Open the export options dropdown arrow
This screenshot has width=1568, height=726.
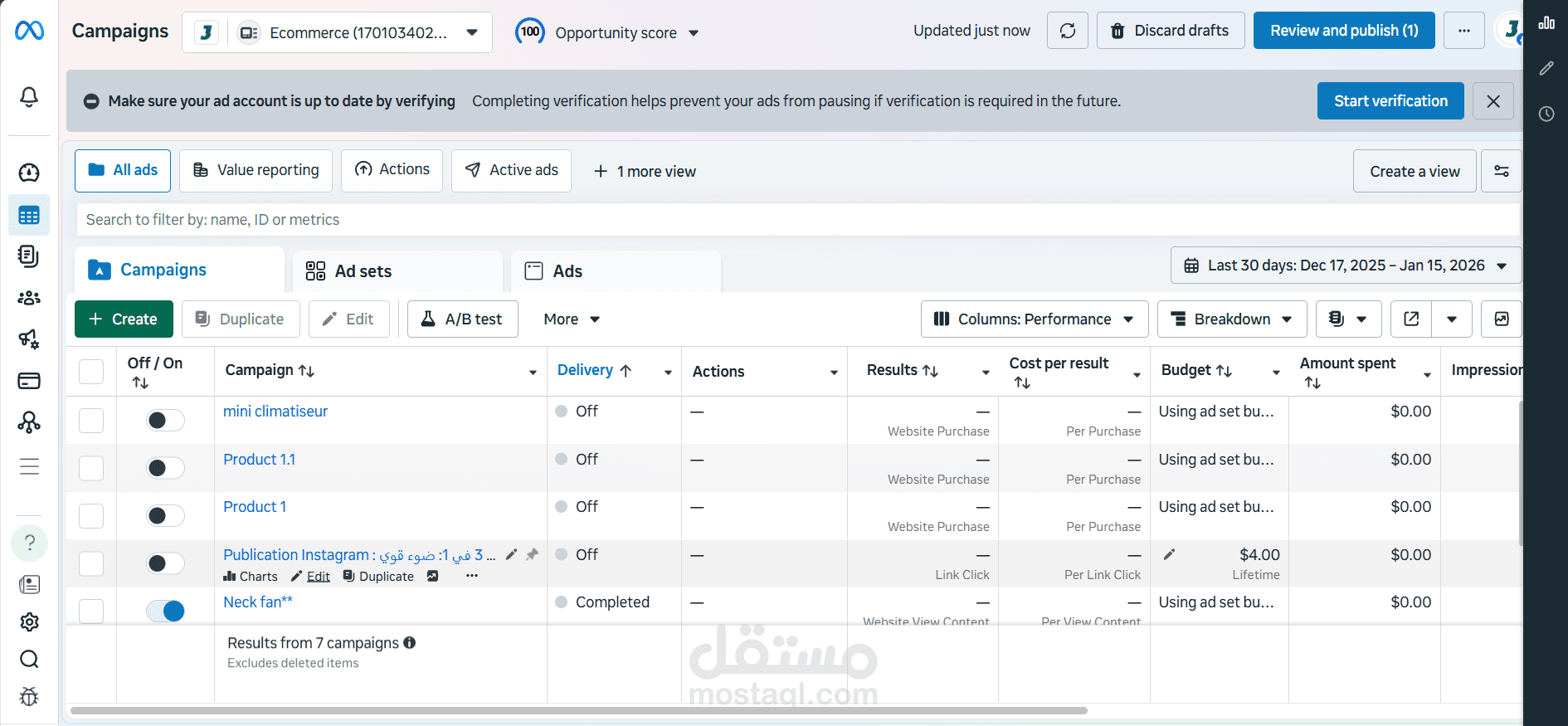[x=1452, y=319]
